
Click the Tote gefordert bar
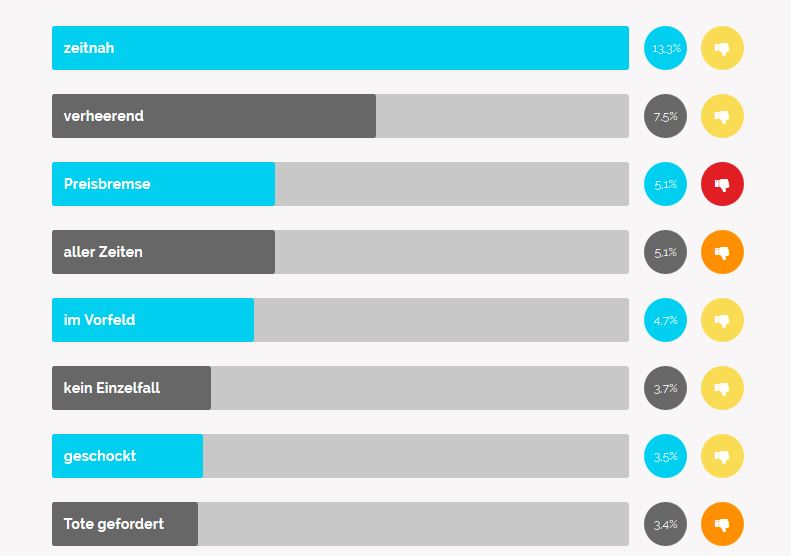pos(341,524)
